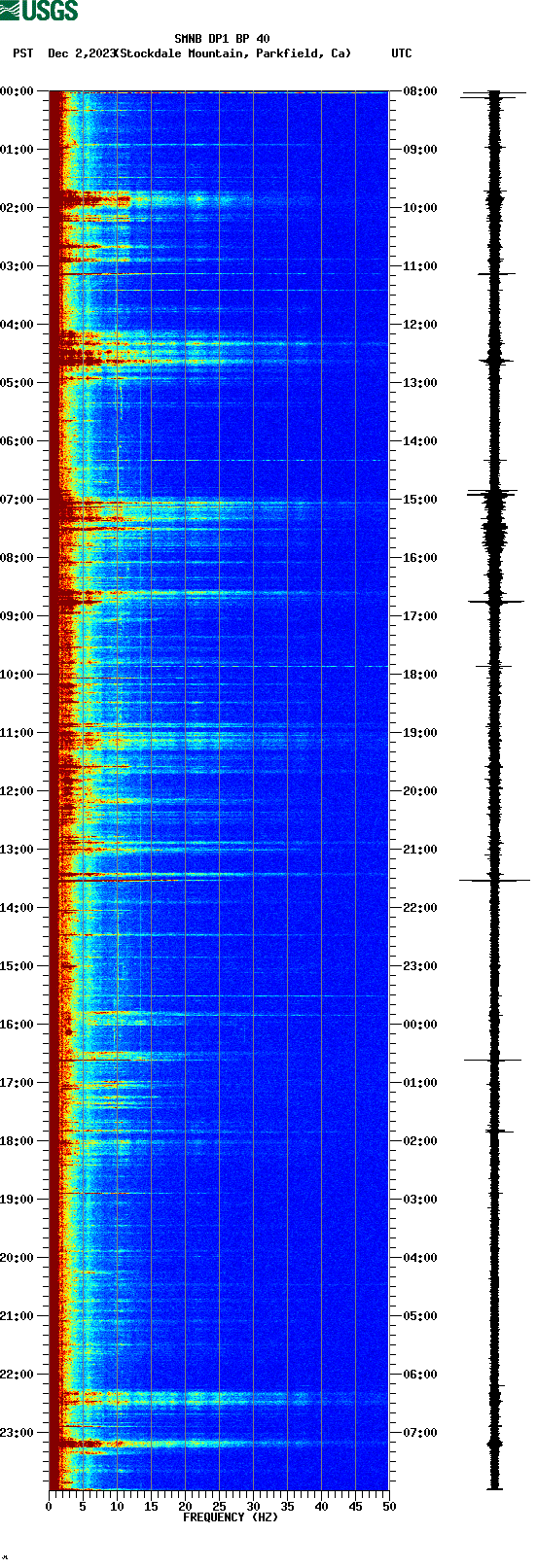Viewport: 537px width, 1568px height.
Task: Click the 20:00 PST time label on left axis
Action: pos(18,1258)
